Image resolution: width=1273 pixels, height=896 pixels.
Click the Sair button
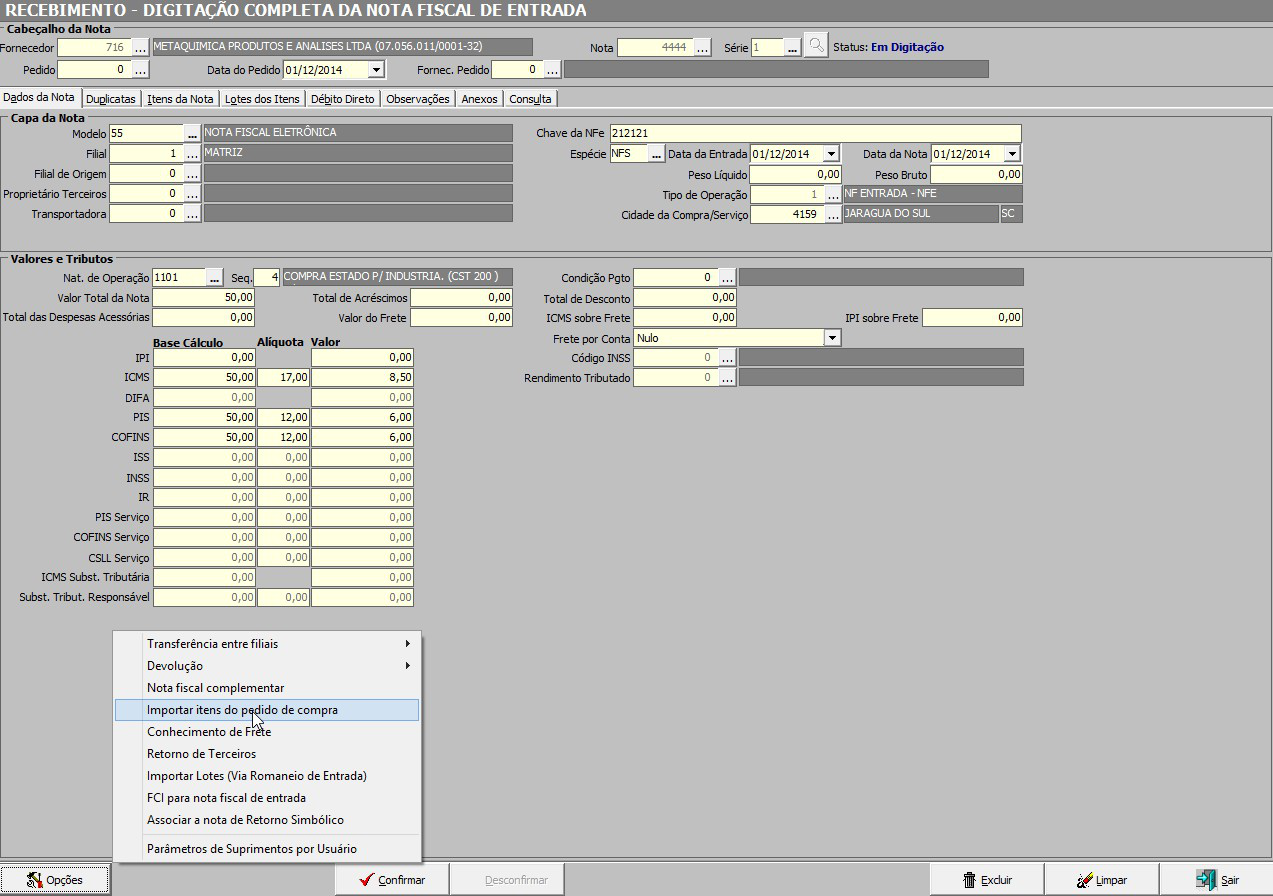coord(1217,880)
